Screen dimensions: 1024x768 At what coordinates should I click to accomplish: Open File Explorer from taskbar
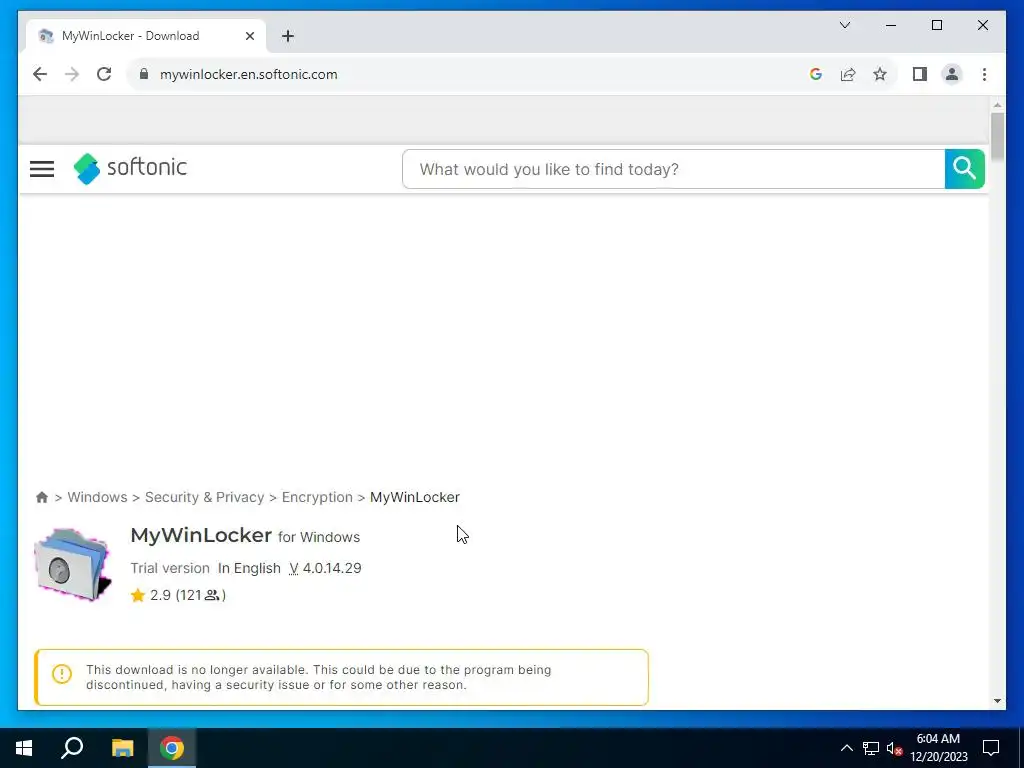tap(122, 748)
